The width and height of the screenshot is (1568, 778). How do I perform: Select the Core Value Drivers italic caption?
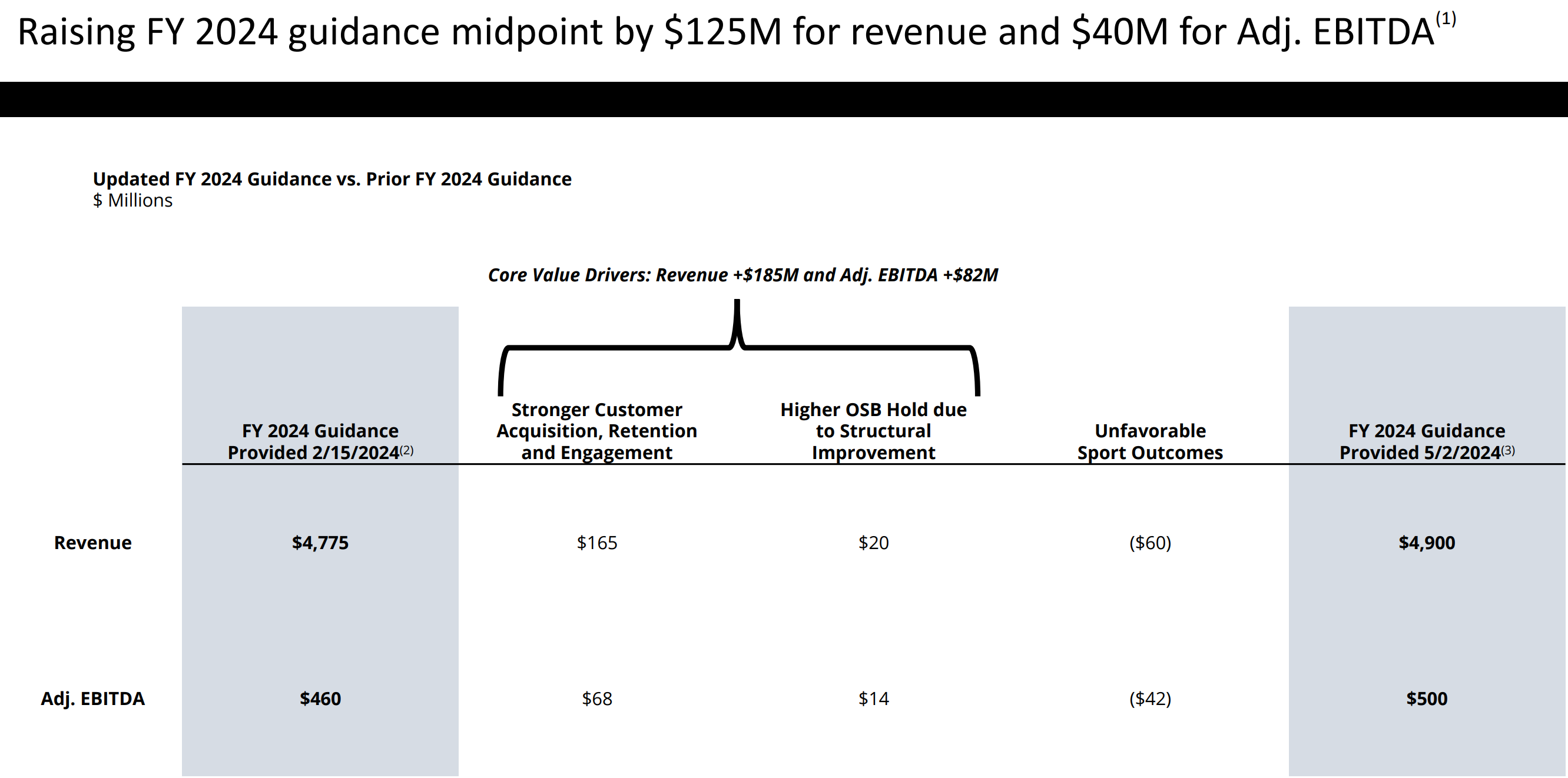pyautogui.click(x=742, y=275)
